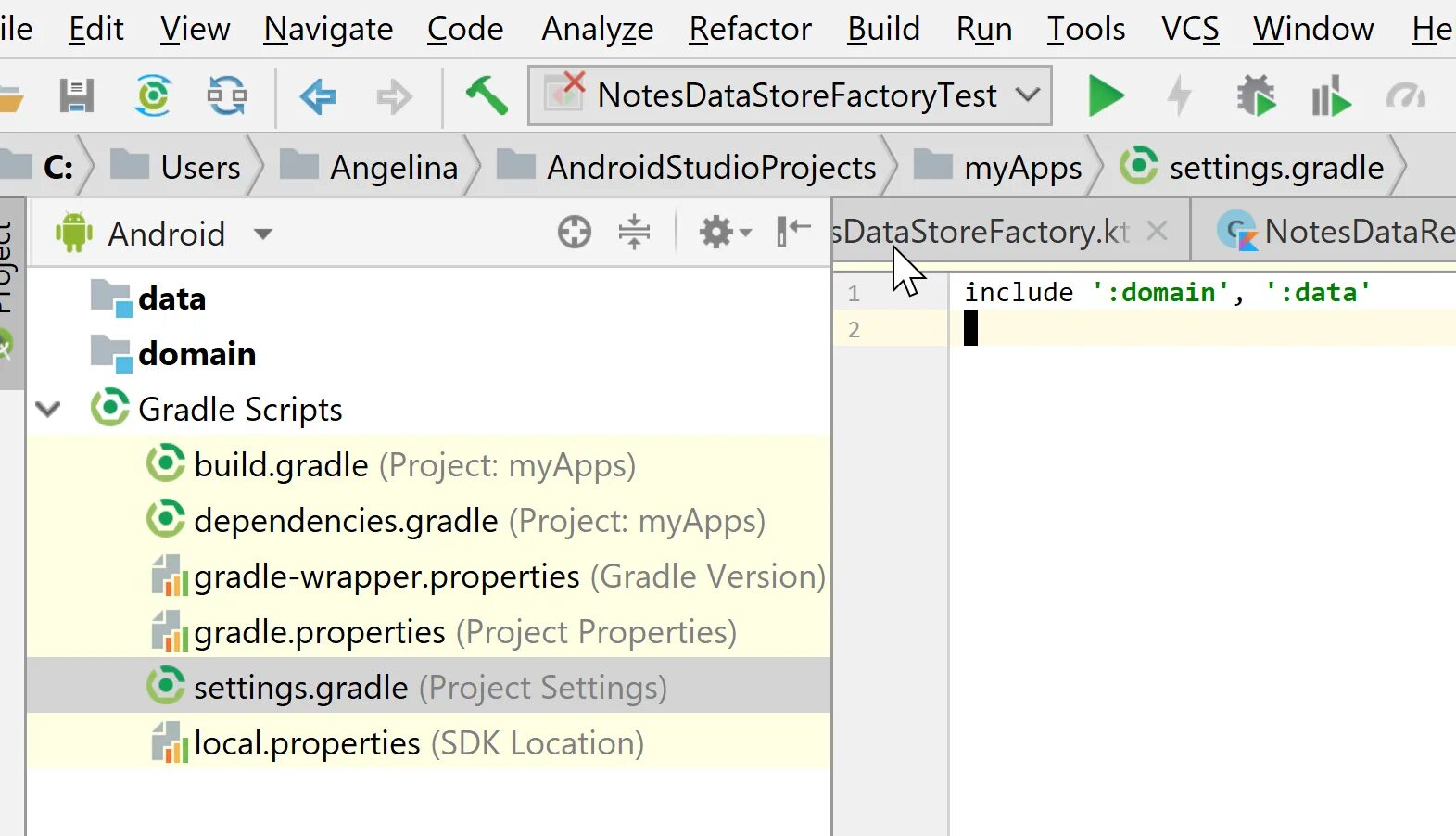Image resolution: width=1456 pixels, height=836 pixels.
Task: Open the Refactor menu
Action: [x=751, y=29]
